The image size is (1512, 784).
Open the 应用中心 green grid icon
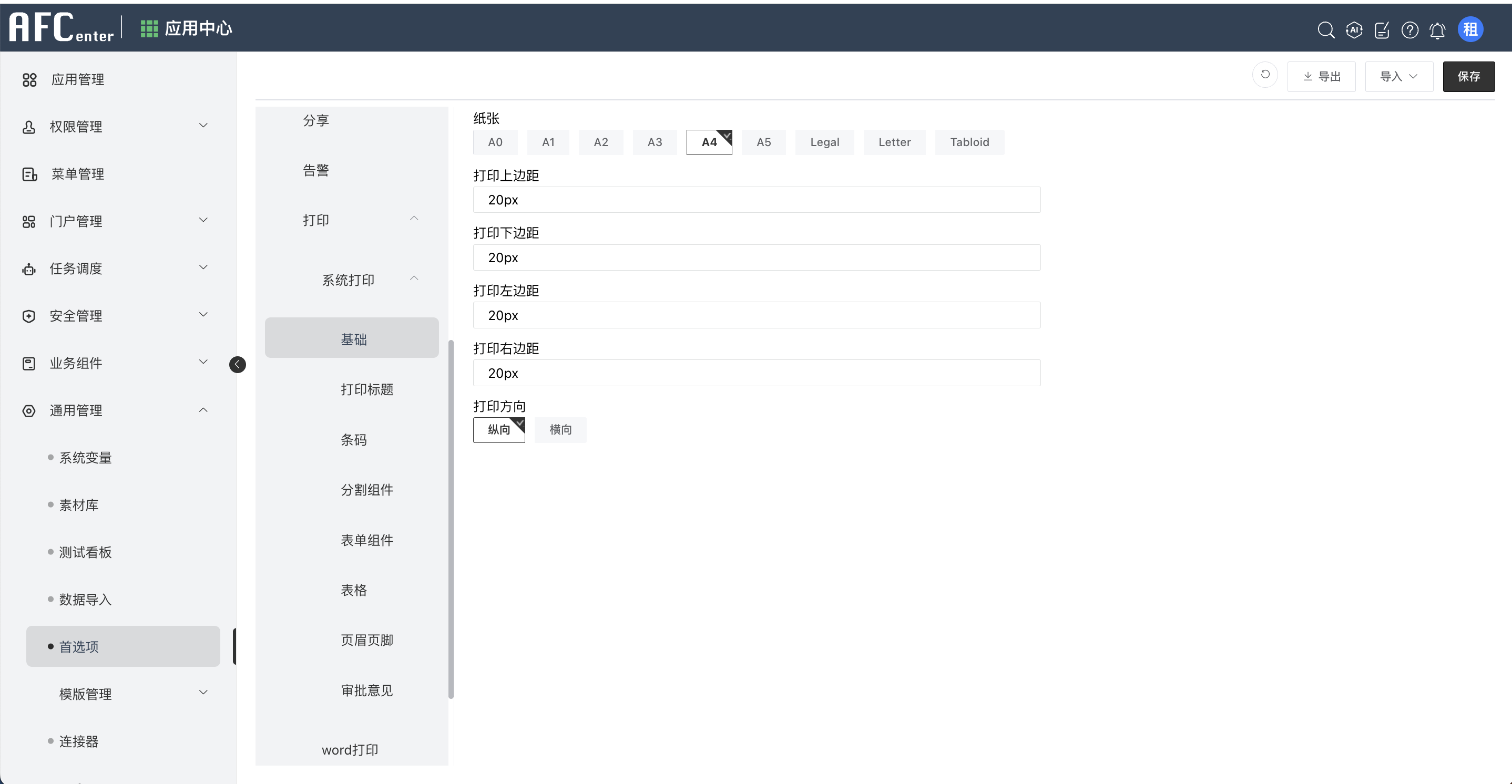tap(149, 28)
